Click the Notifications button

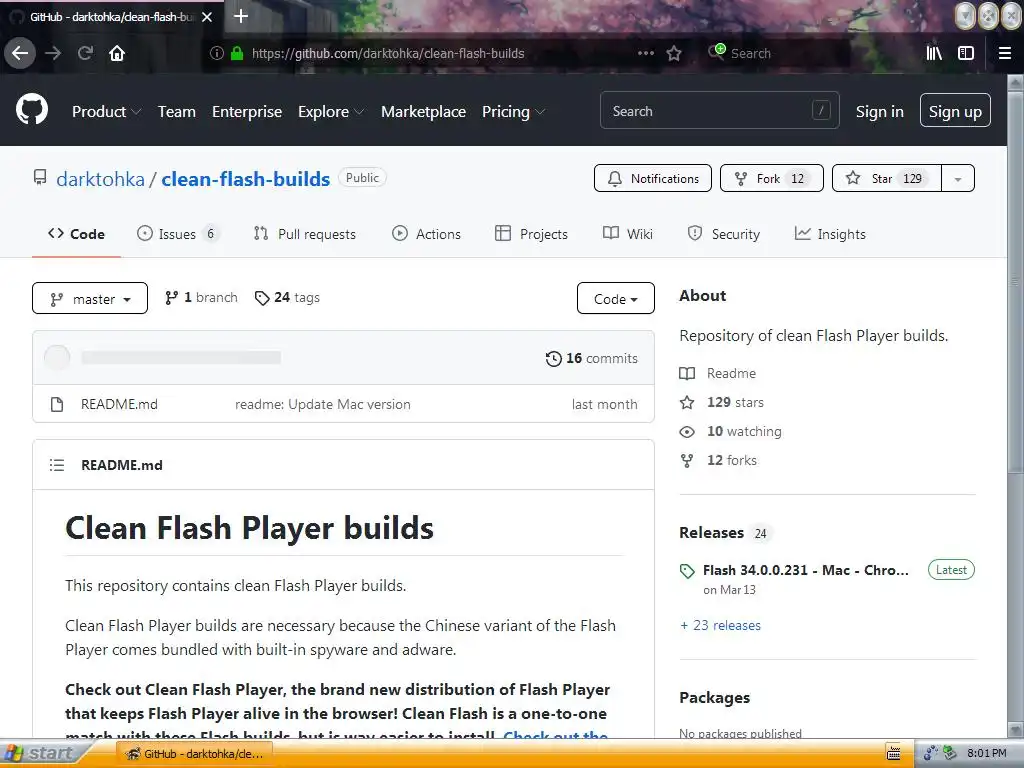click(x=652, y=178)
